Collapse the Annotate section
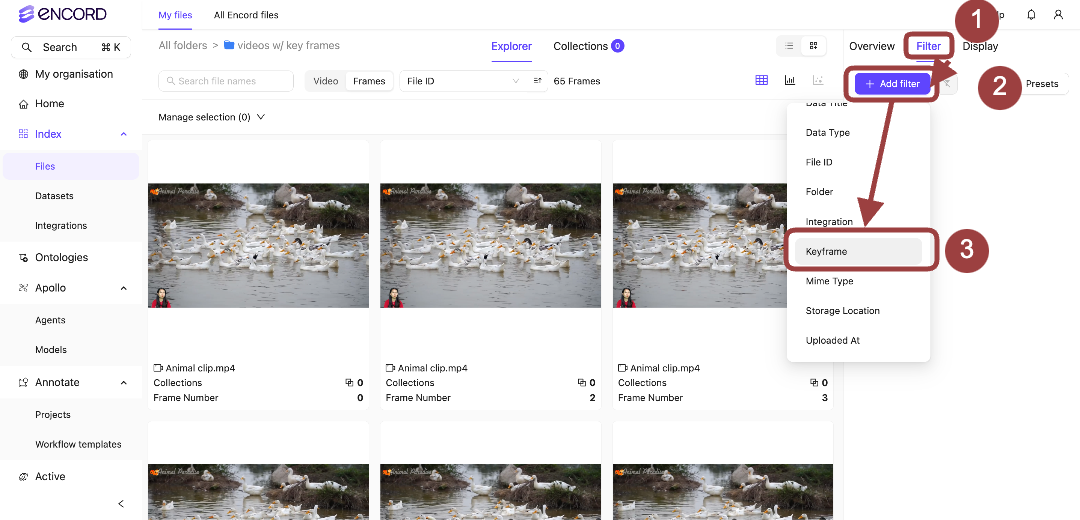Image resolution: width=1080 pixels, height=520 pixels. [x=124, y=382]
